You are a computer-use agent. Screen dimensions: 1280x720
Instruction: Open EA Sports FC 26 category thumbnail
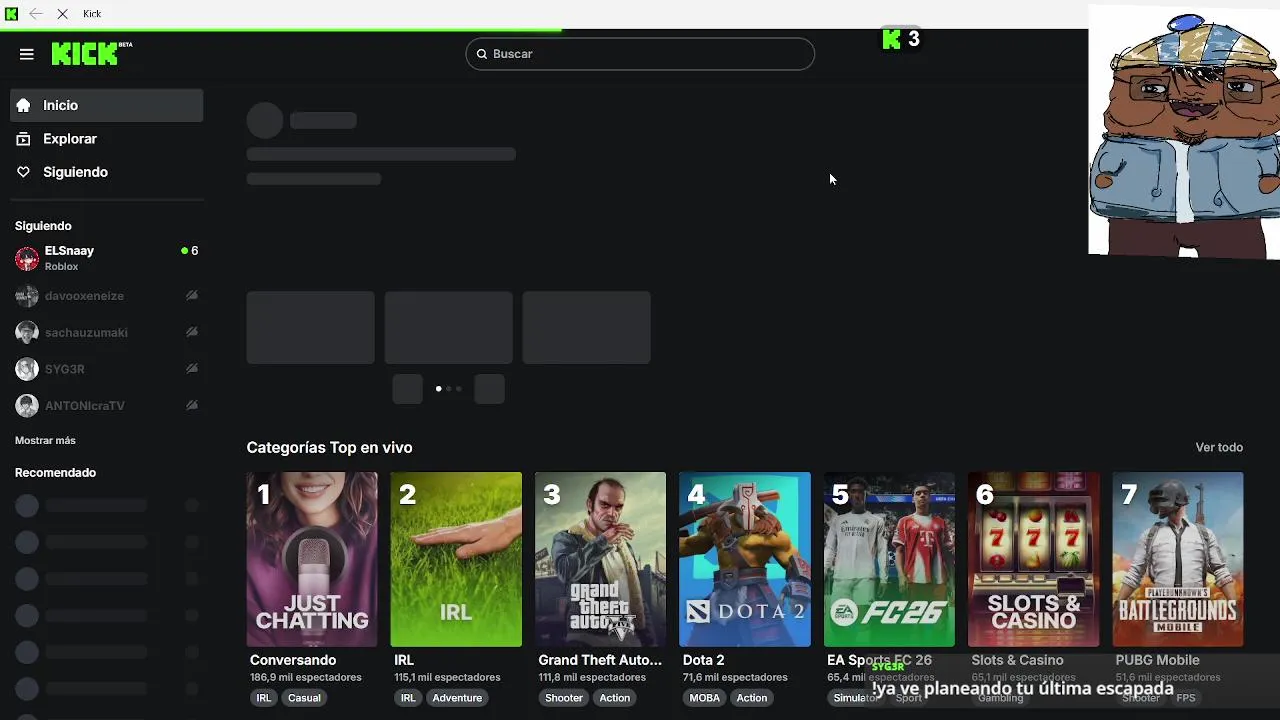[889, 559]
